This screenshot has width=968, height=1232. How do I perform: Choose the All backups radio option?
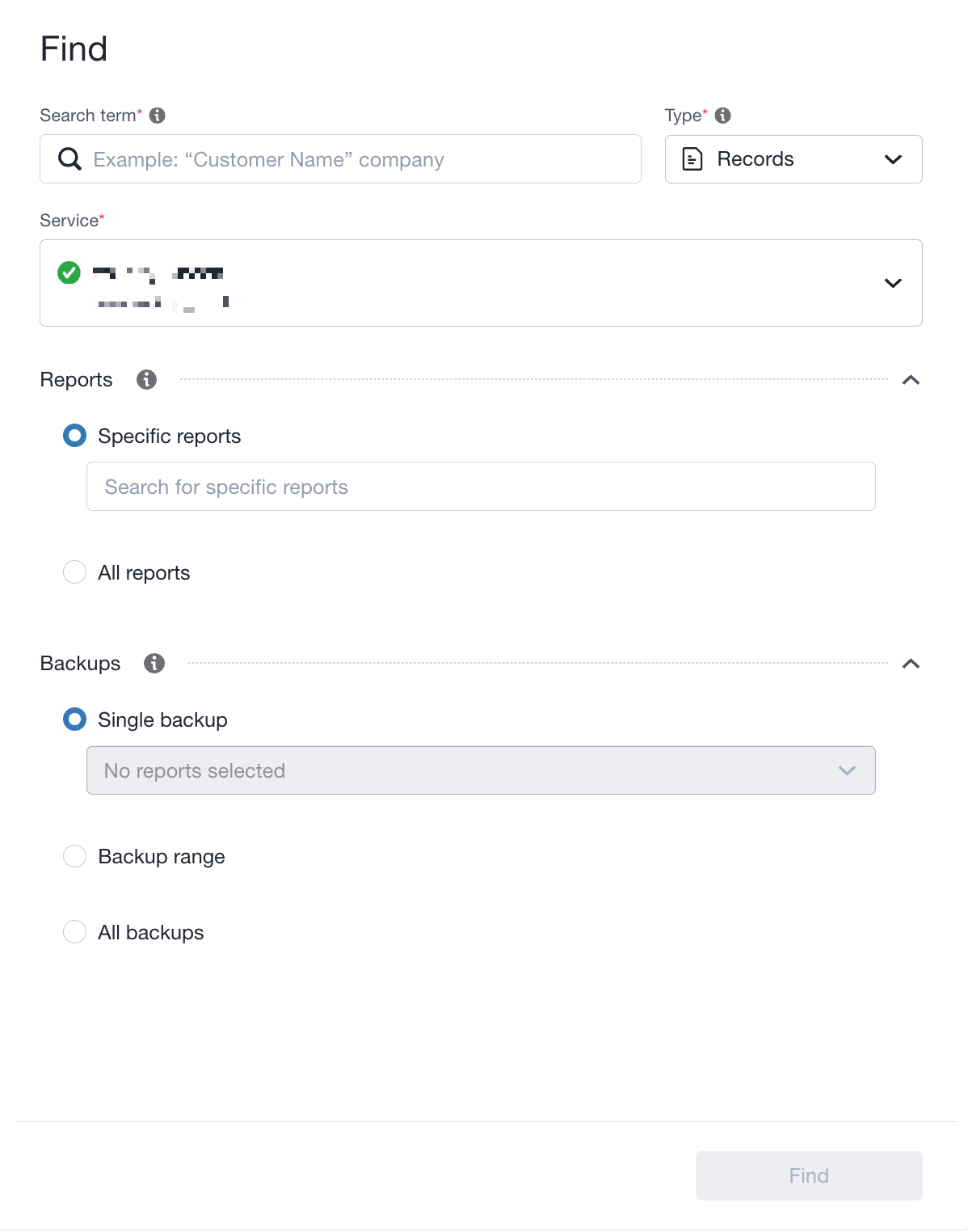(74, 932)
